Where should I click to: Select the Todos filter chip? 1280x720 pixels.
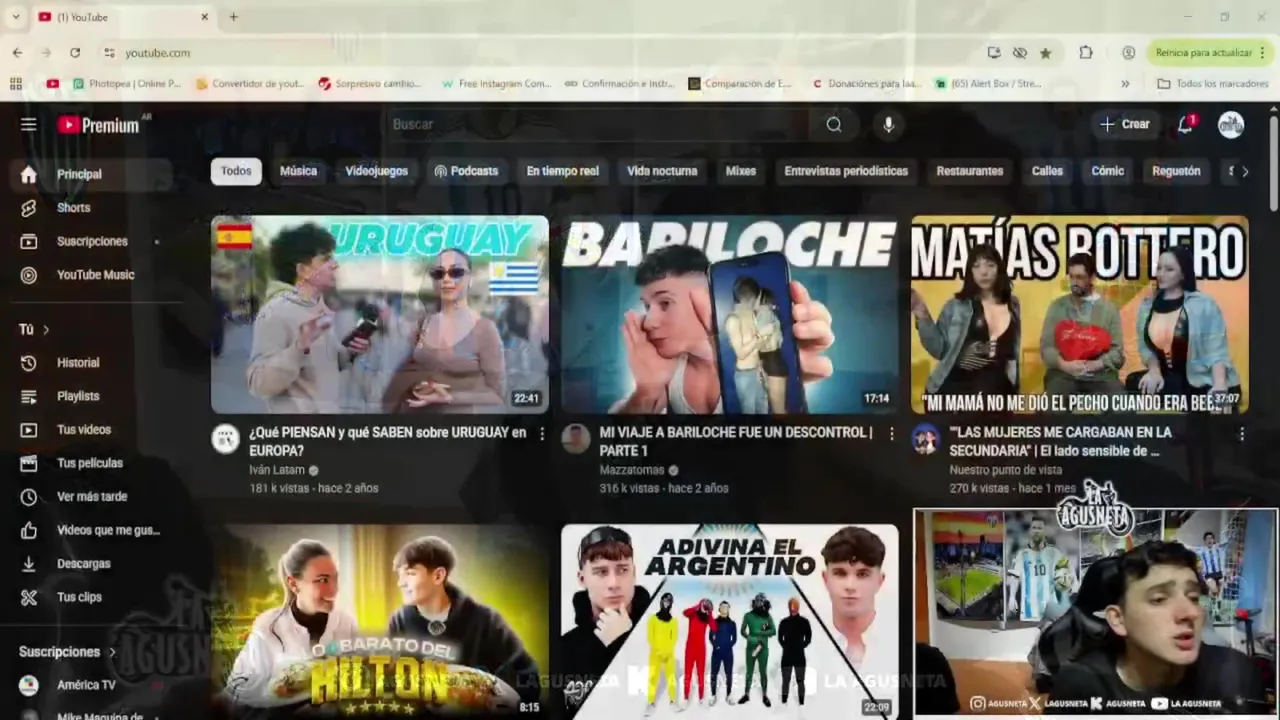point(236,171)
